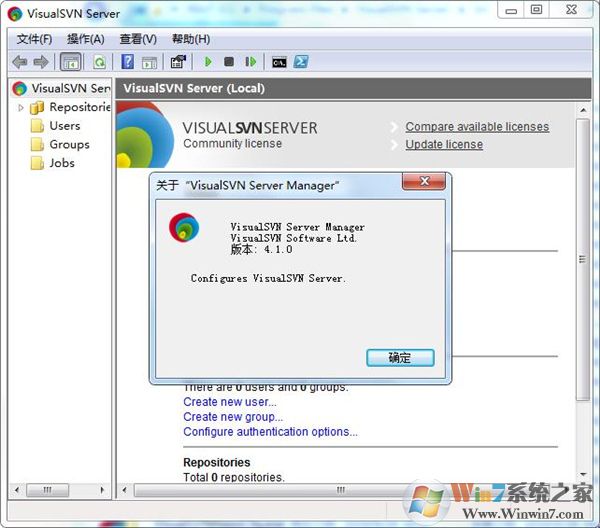Launch the PowerShell toolbar icon

(x=301, y=62)
